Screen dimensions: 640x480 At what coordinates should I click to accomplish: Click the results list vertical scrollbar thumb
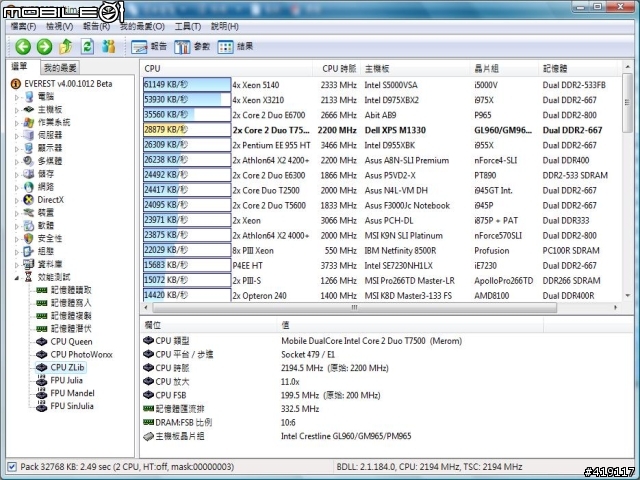(x=628, y=102)
